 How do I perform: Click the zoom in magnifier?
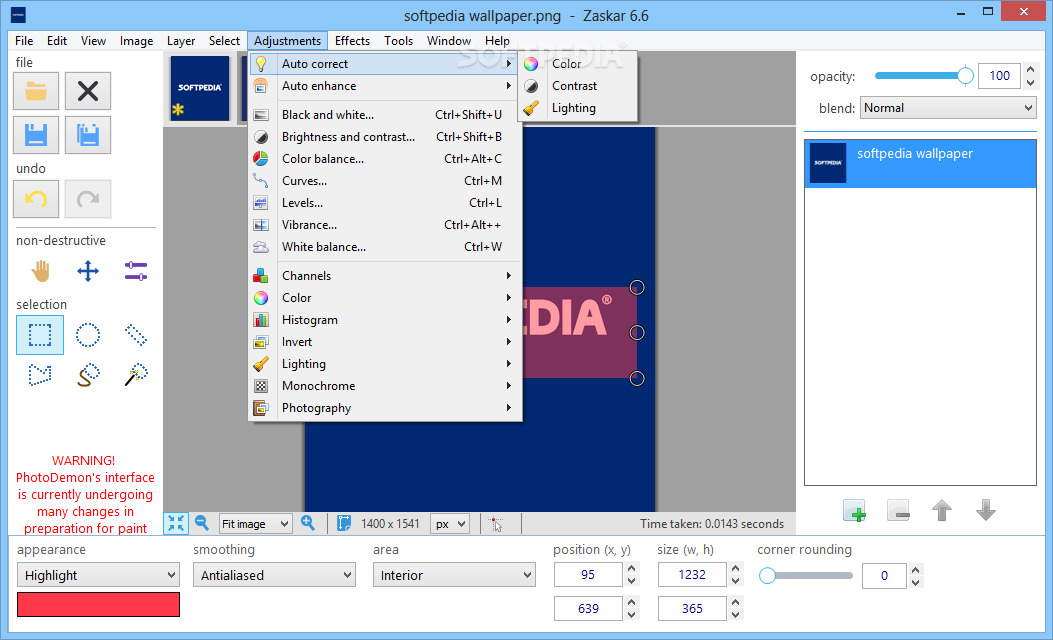click(308, 523)
